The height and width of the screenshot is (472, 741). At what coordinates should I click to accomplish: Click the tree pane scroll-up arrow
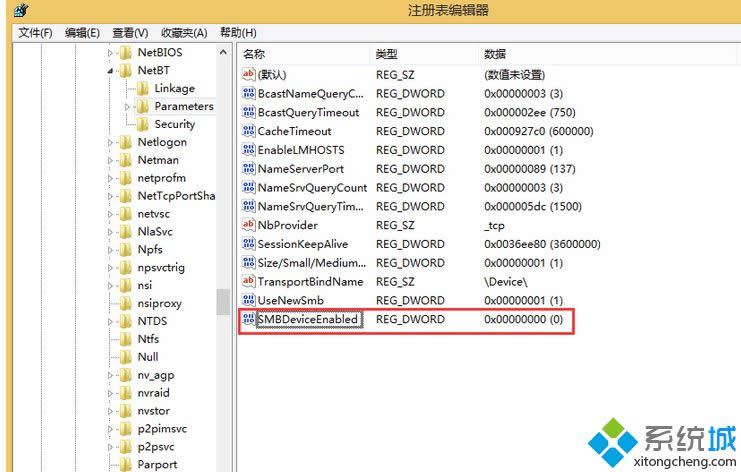click(223, 52)
